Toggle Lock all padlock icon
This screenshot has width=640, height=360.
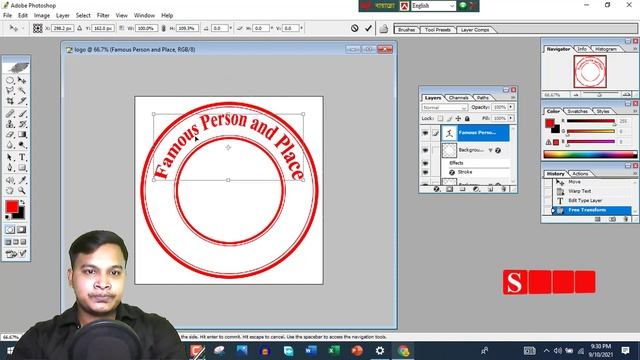(x=467, y=118)
